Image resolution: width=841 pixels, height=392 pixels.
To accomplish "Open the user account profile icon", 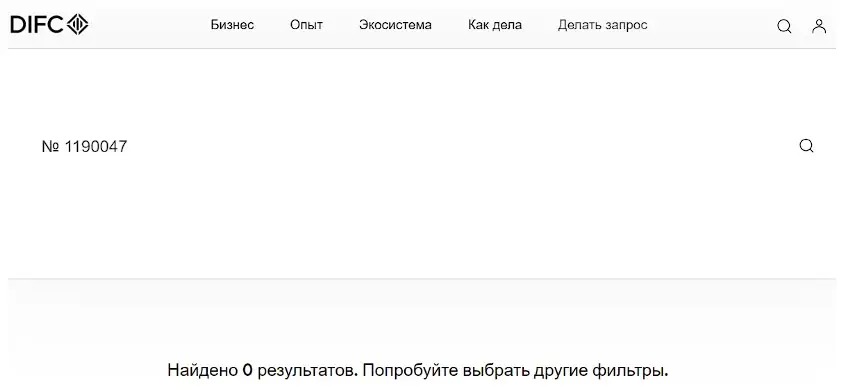I will pyautogui.click(x=819, y=26).
